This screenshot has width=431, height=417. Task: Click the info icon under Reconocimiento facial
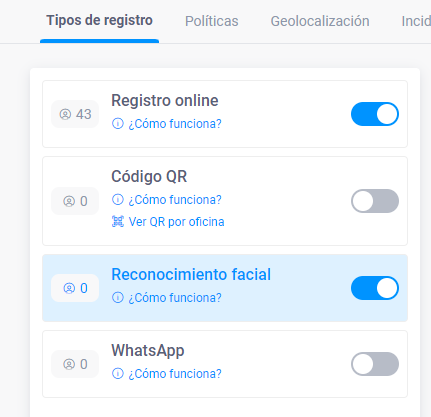pyautogui.click(x=118, y=297)
